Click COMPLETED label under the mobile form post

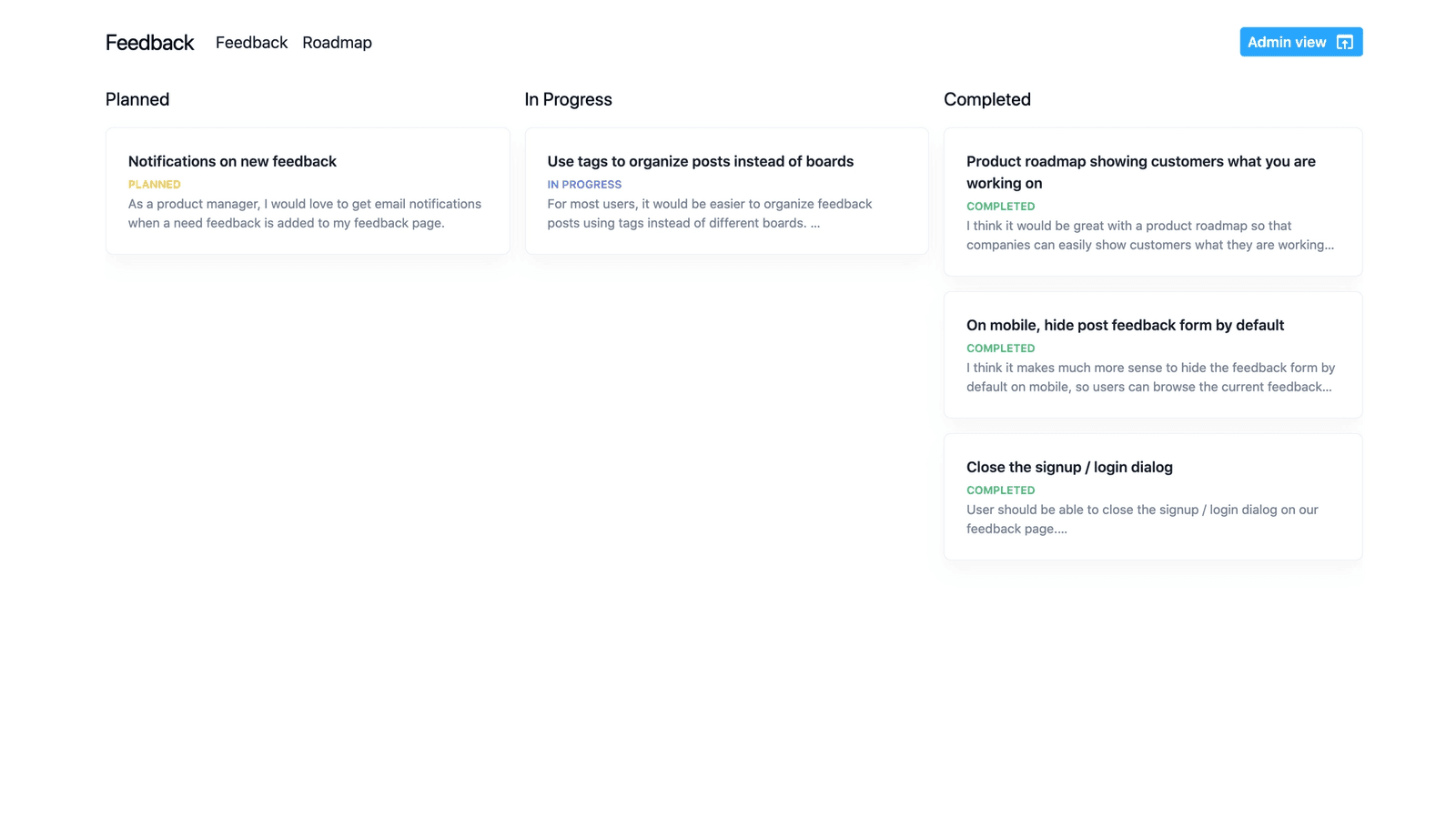tap(1000, 349)
